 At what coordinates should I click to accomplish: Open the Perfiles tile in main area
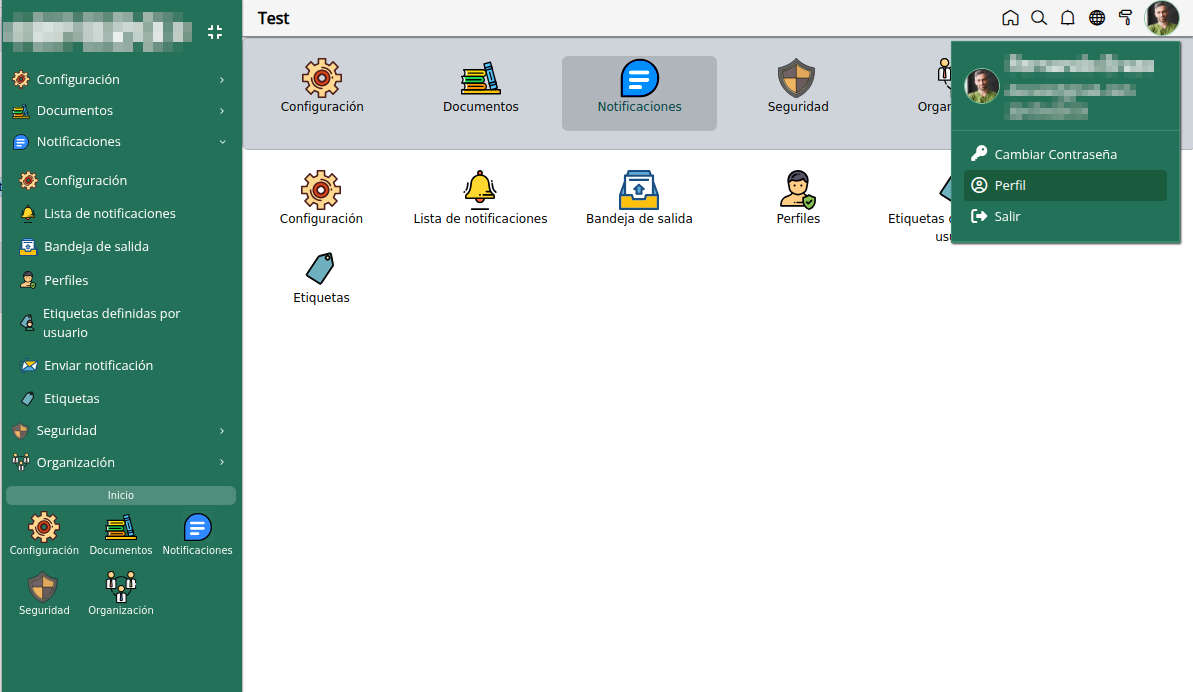pyautogui.click(x=797, y=198)
